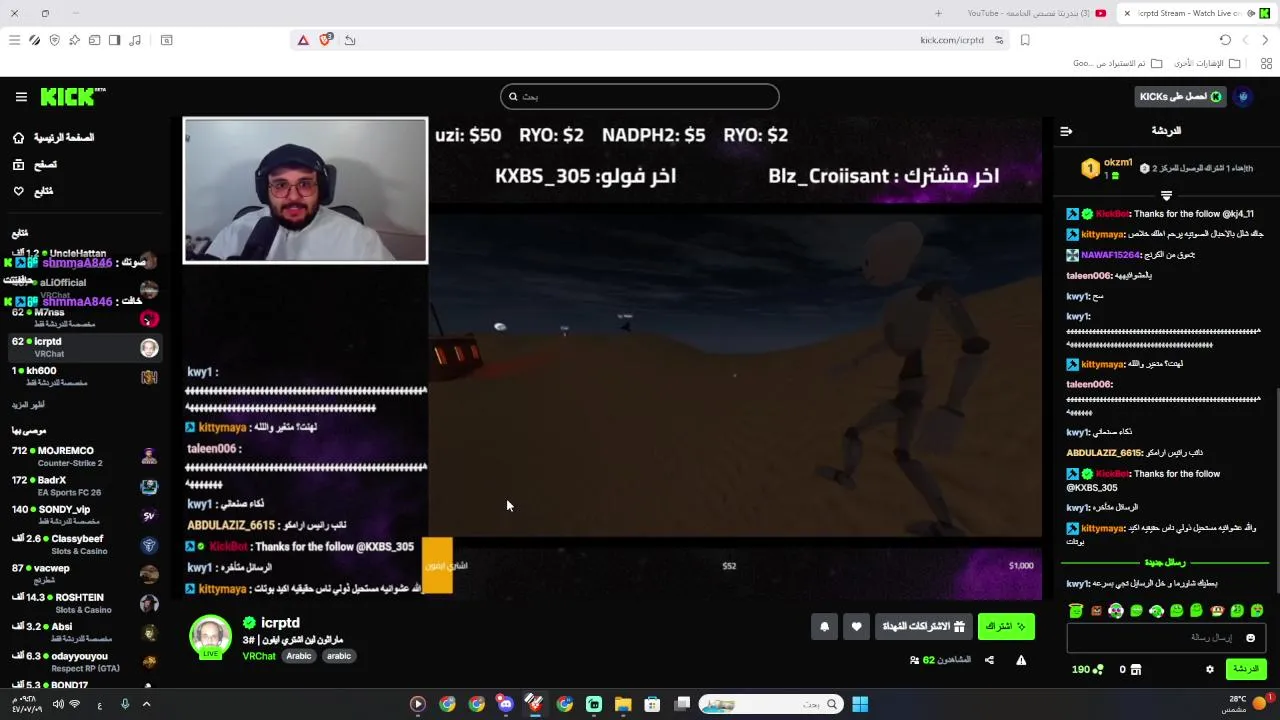
Task: Open the Brave browser hamburger menu
Action: (14, 40)
